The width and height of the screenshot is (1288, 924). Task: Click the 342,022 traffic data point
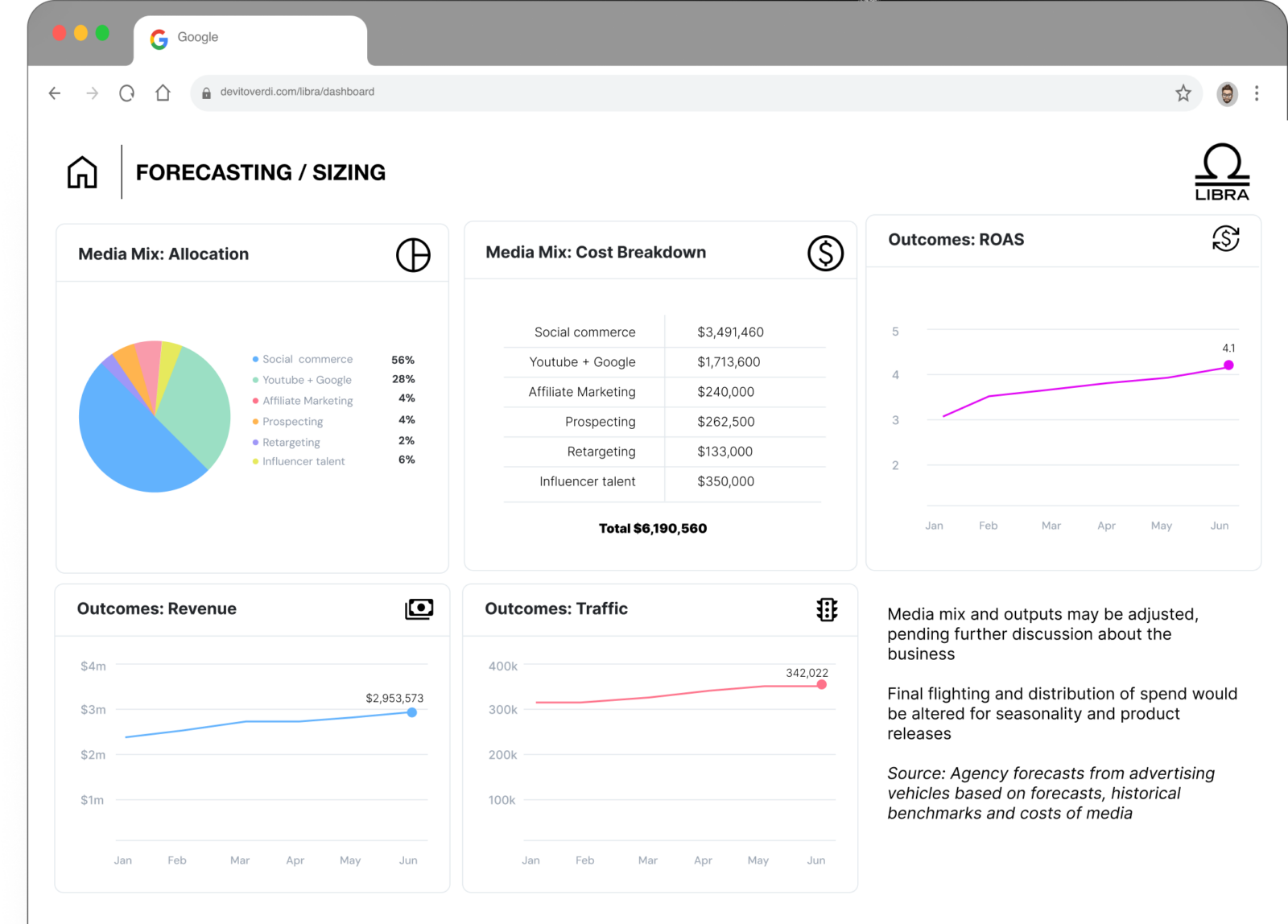tap(821, 685)
